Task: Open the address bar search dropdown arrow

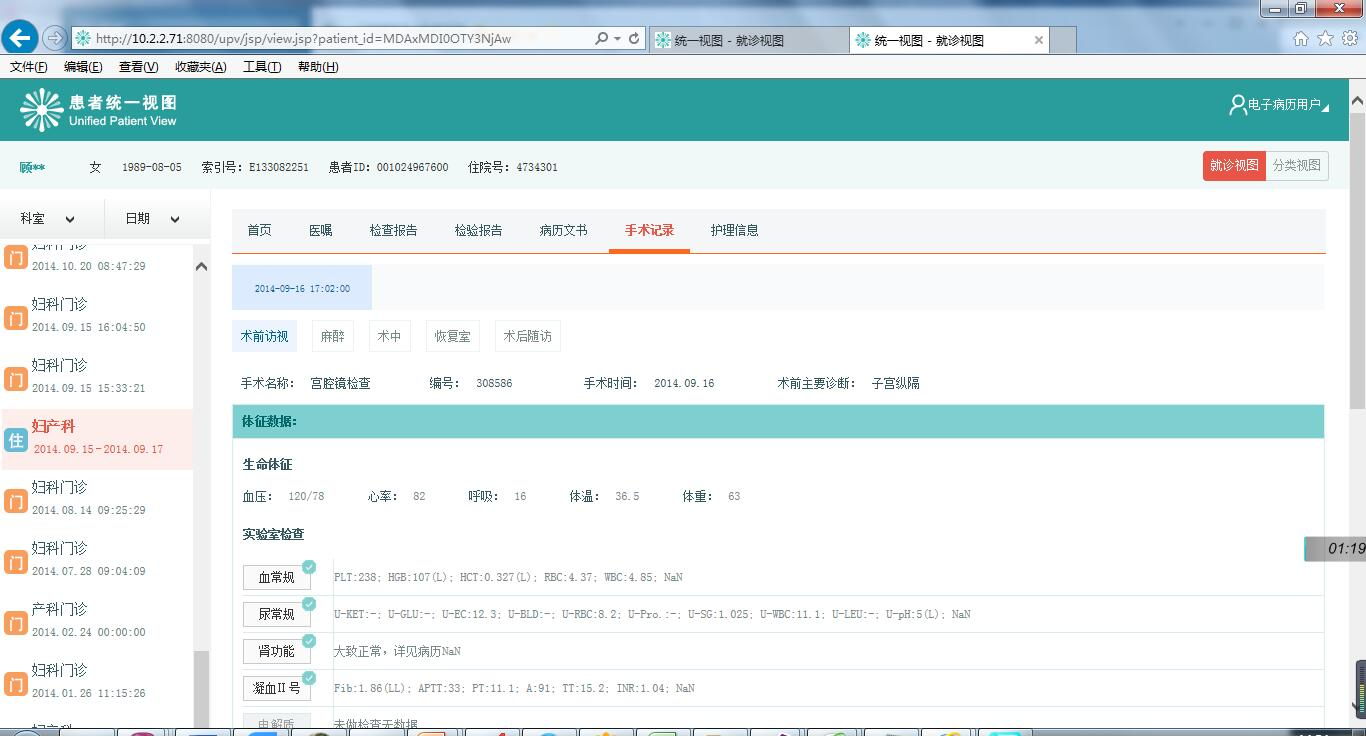Action: pyautogui.click(x=617, y=38)
